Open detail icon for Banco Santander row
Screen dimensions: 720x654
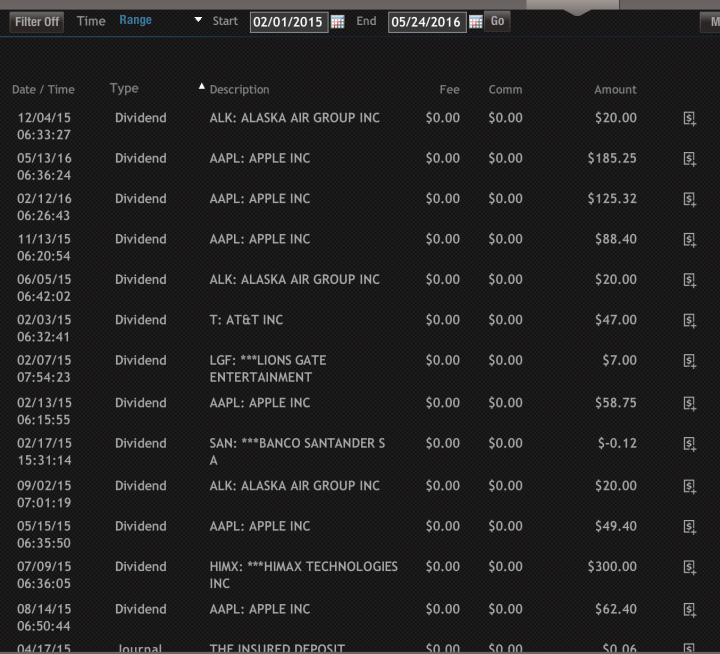[690, 444]
